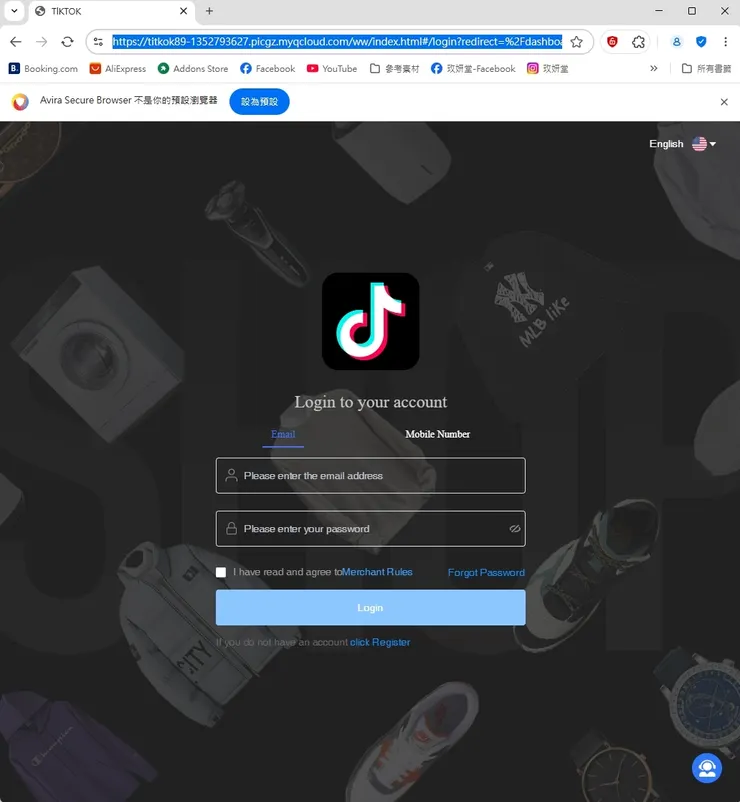
Task: Open AliExpress bookmark
Action: (x=118, y=69)
